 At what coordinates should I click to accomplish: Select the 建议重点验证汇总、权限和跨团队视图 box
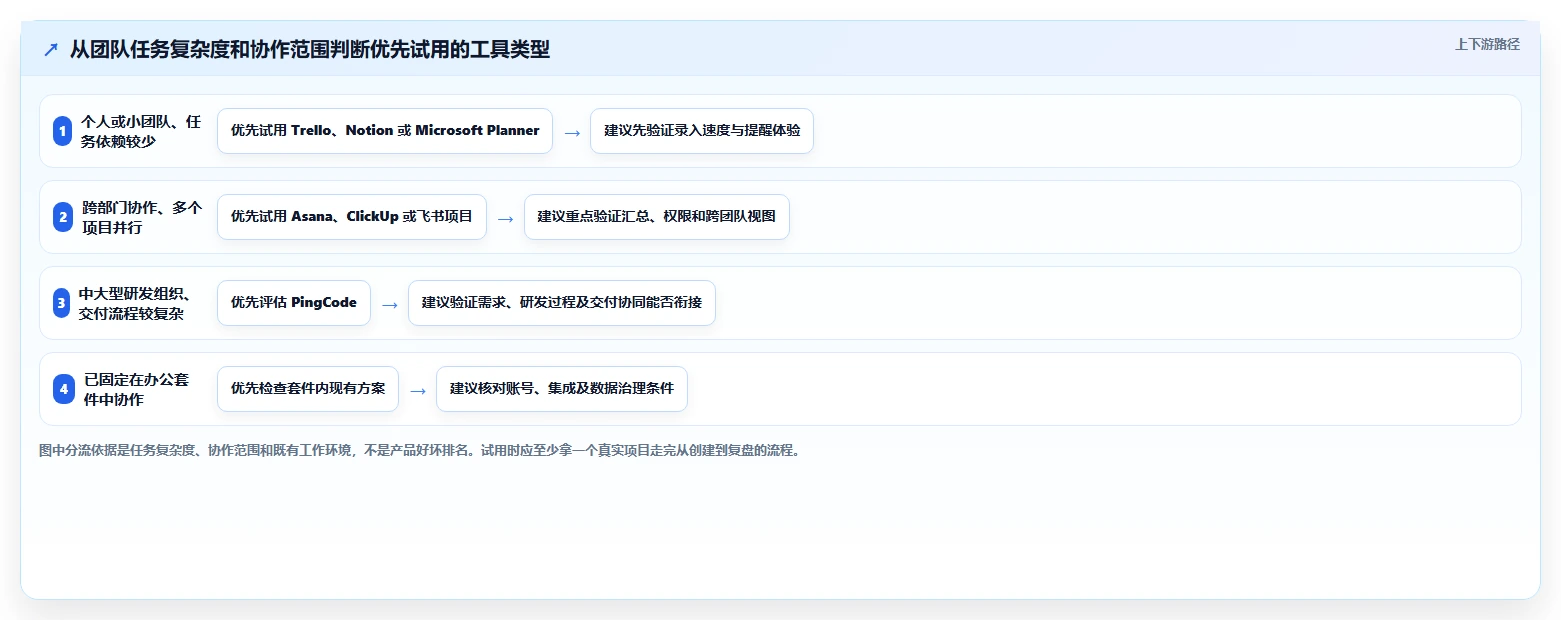click(657, 217)
